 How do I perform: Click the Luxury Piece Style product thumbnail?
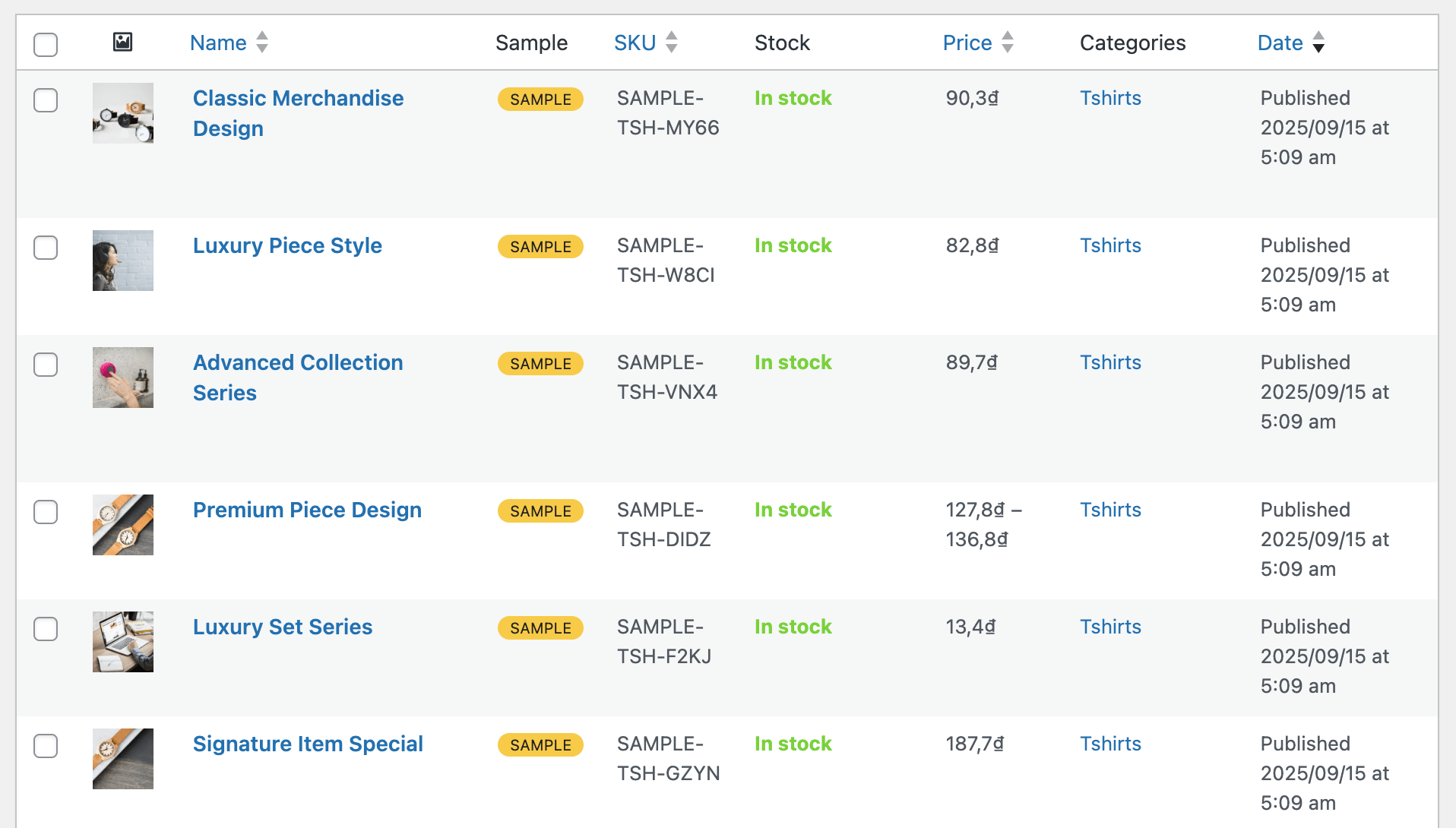[x=123, y=261]
